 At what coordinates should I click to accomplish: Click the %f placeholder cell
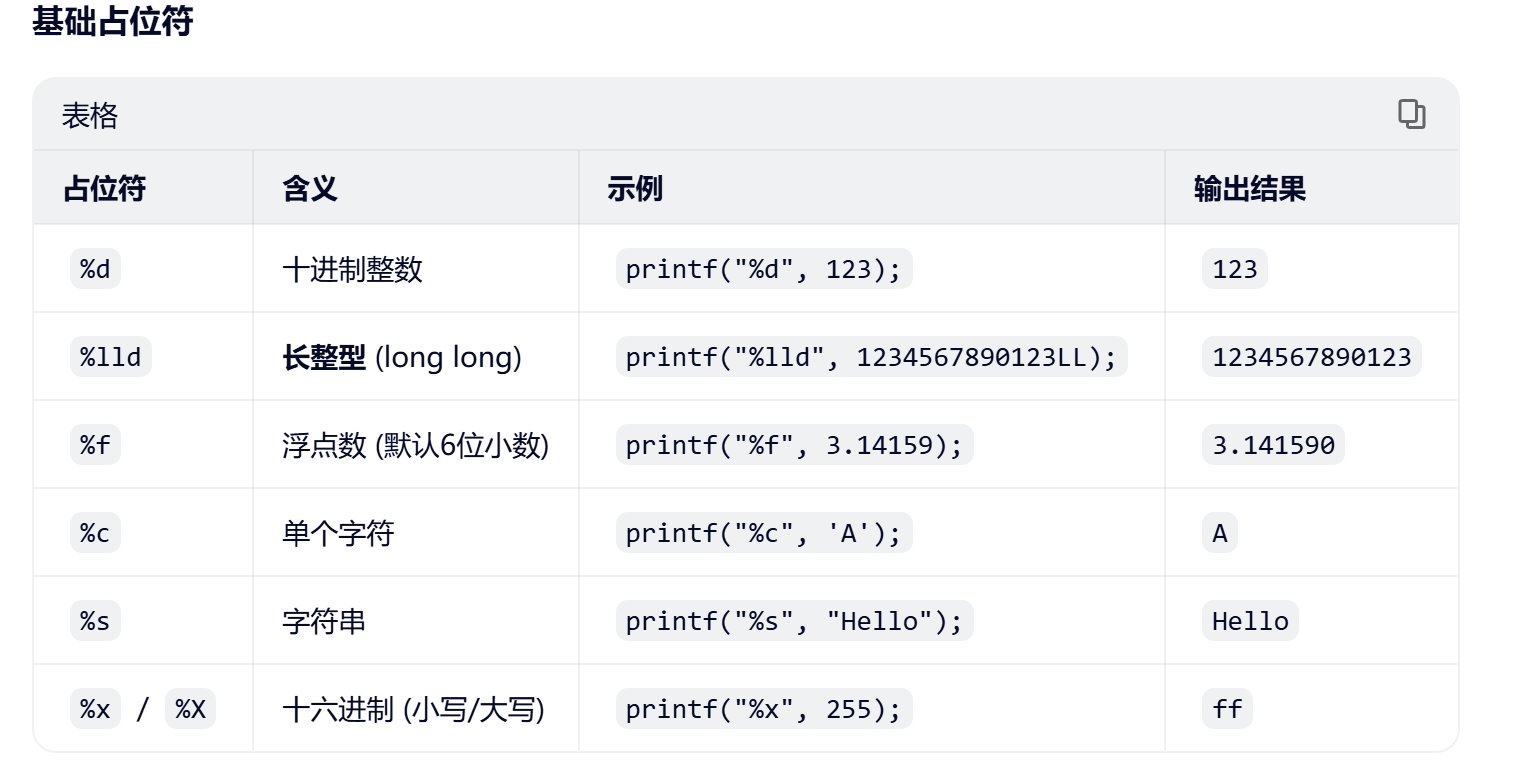coord(95,445)
